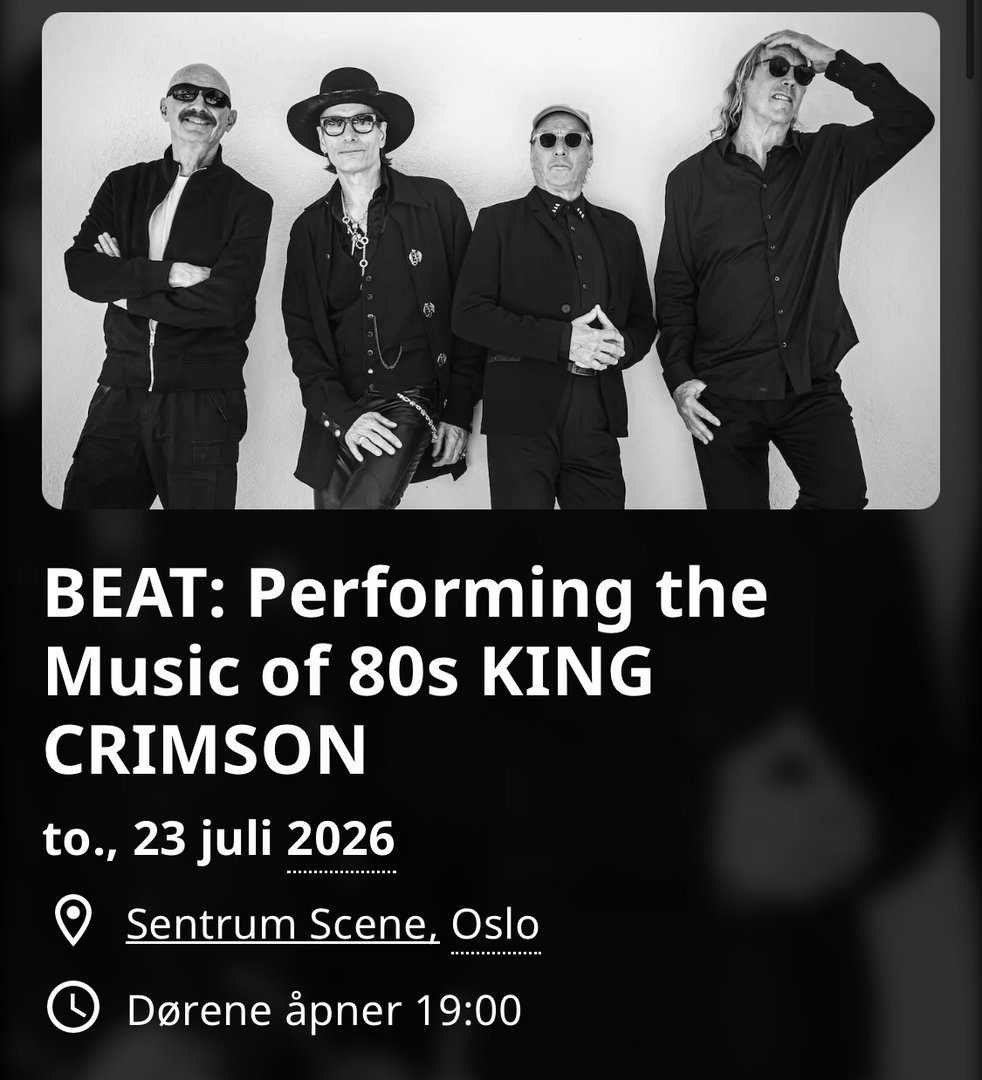The image size is (982, 1080).
Task: Click the location pin icon
Action: (73, 920)
